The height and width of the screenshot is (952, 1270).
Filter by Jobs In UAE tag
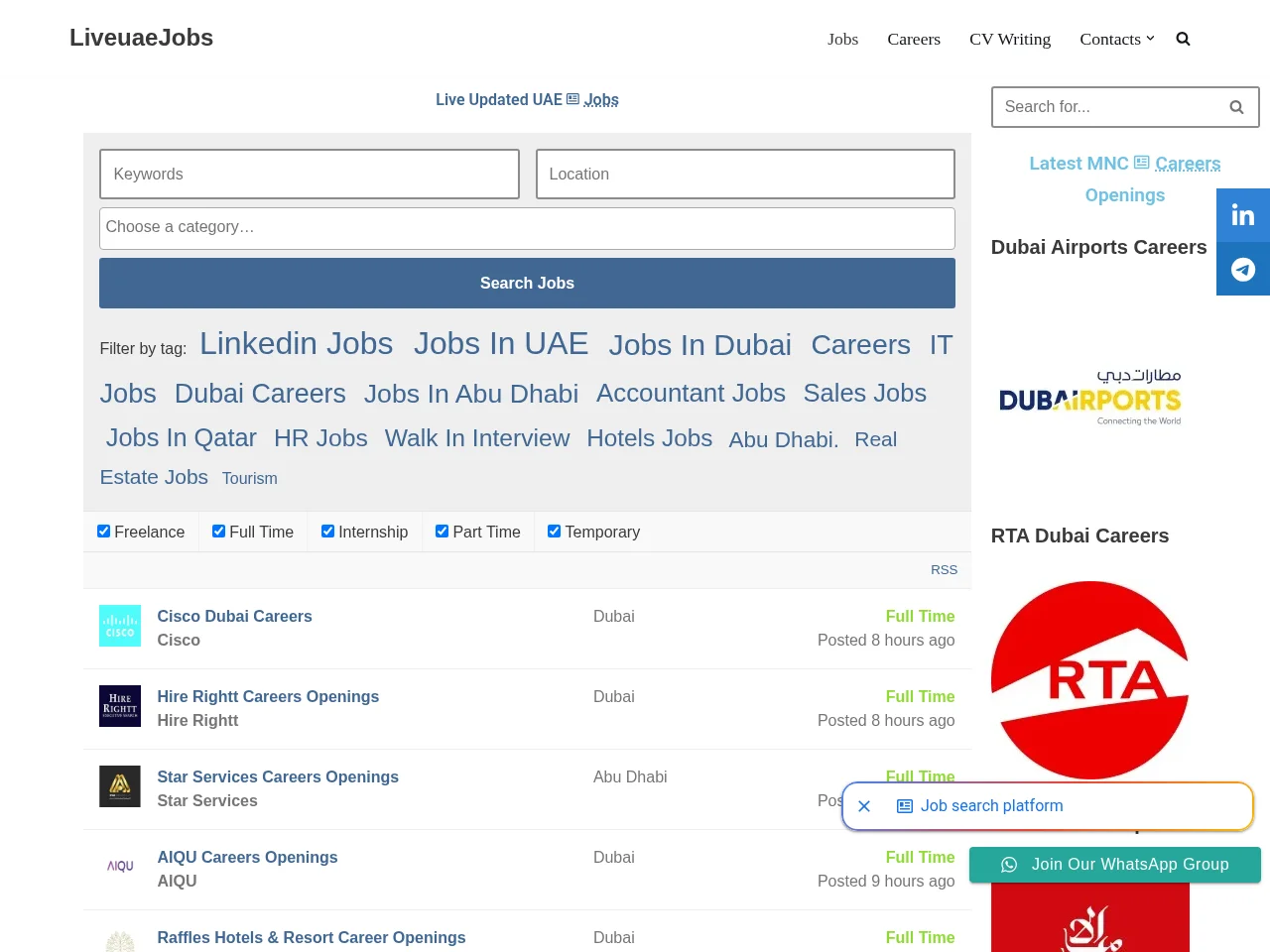tap(501, 343)
